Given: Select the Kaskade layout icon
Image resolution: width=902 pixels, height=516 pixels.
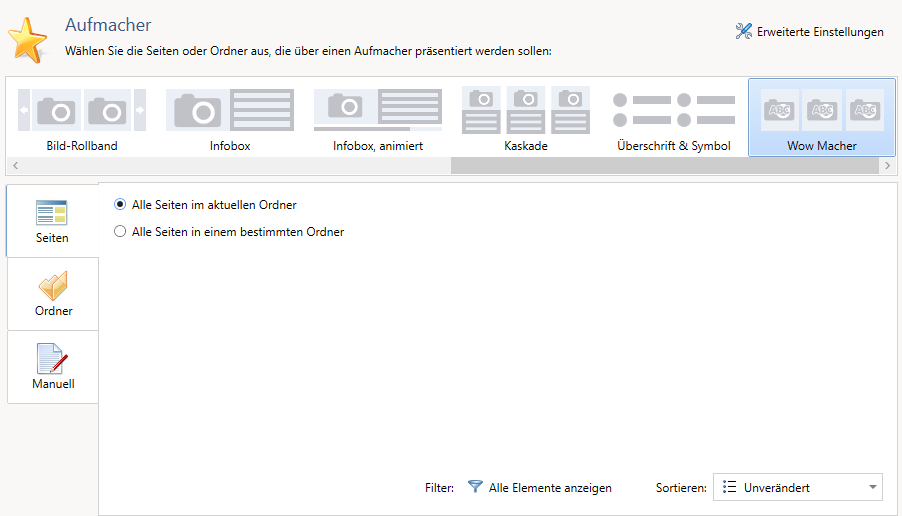Looking at the screenshot, I should (525, 111).
